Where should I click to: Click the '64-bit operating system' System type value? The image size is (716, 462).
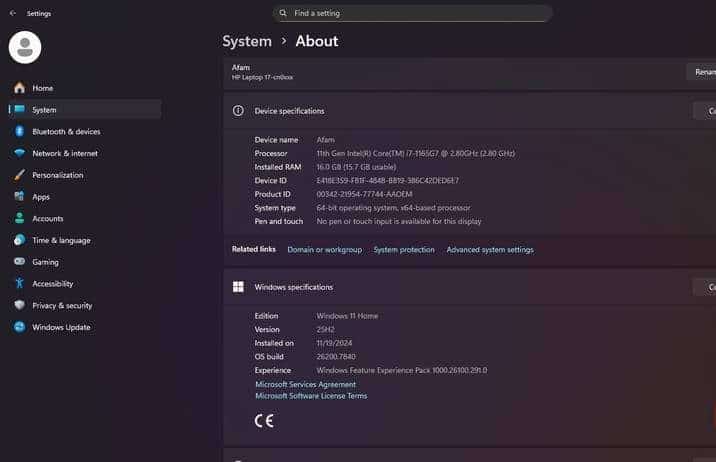393,208
